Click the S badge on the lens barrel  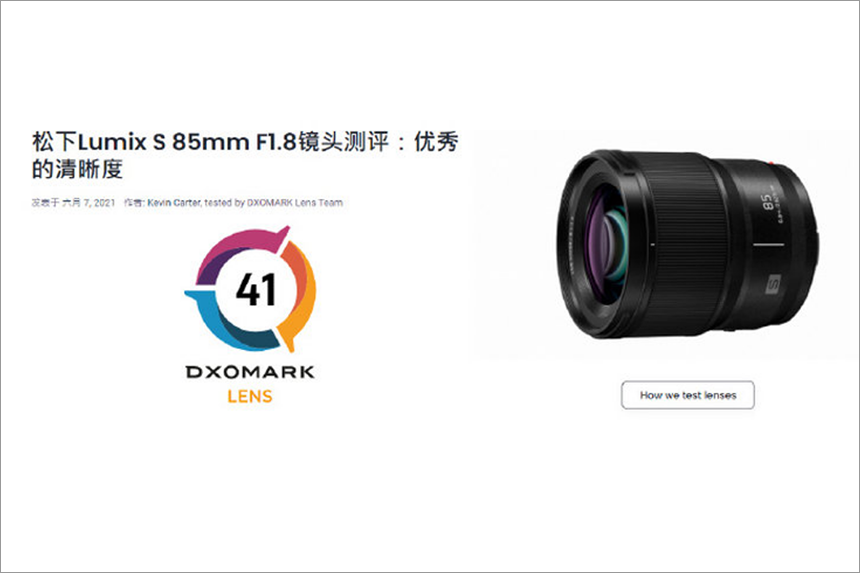pos(773,285)
